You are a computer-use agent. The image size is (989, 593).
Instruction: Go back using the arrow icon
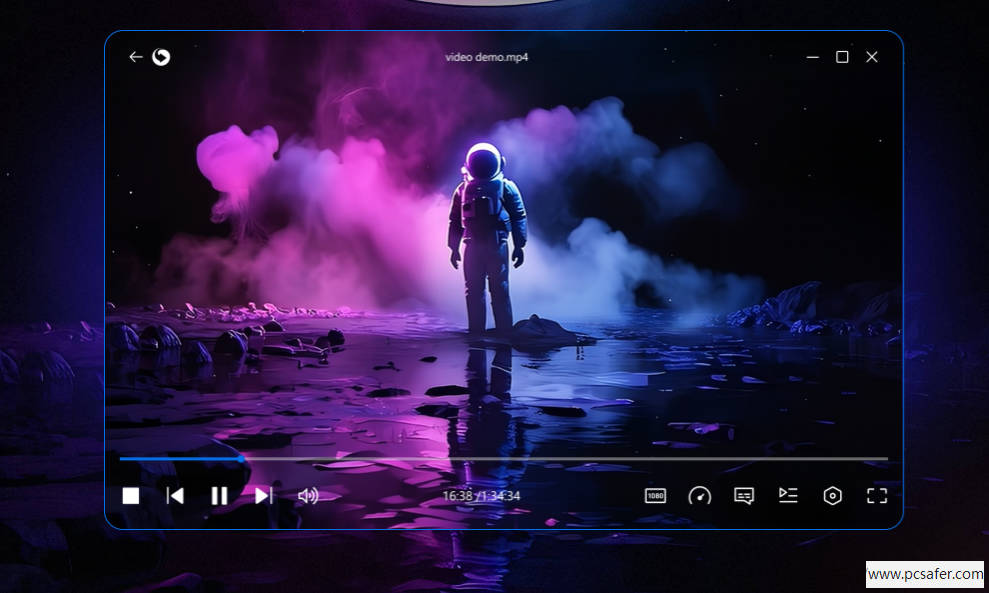tap(136, 57)
